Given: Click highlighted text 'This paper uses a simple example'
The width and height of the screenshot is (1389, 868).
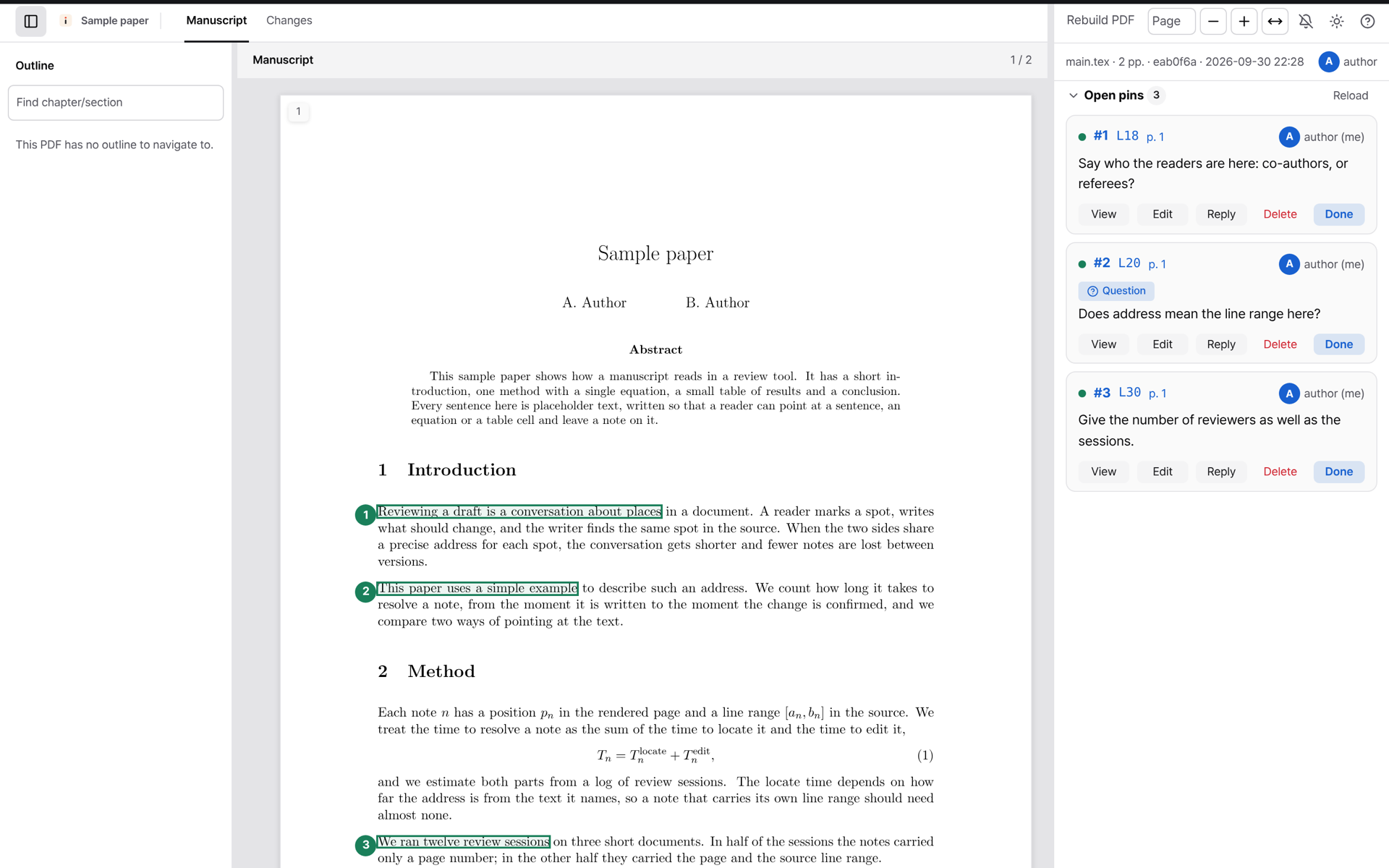Looking at the screenshot, I should coord(477,588).
